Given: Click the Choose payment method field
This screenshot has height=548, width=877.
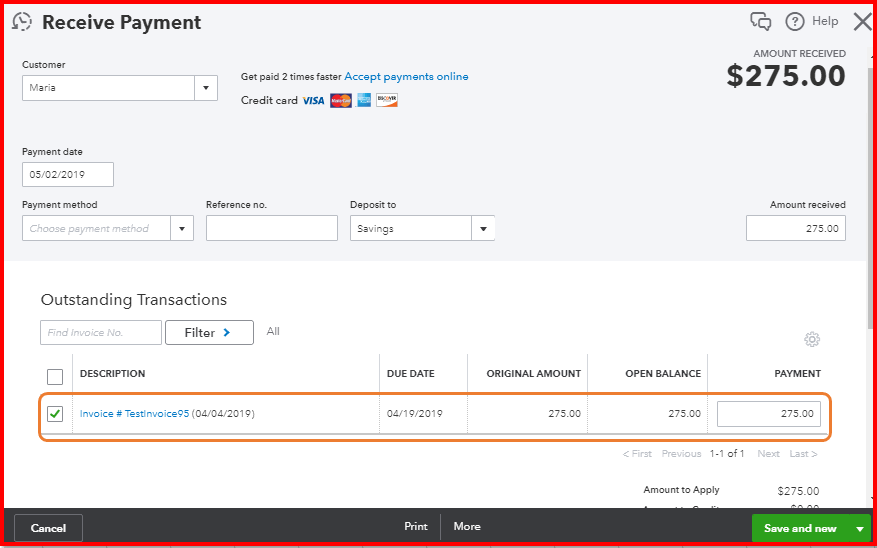Looking at the screenshot, I should pos(96,228).
